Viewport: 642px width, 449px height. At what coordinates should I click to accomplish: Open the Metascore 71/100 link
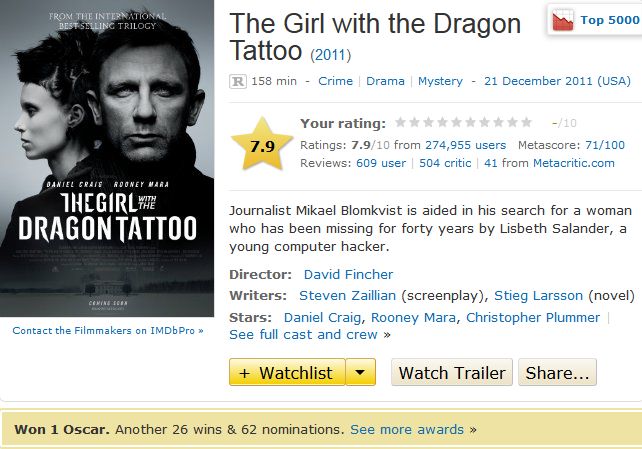point(606,145)
